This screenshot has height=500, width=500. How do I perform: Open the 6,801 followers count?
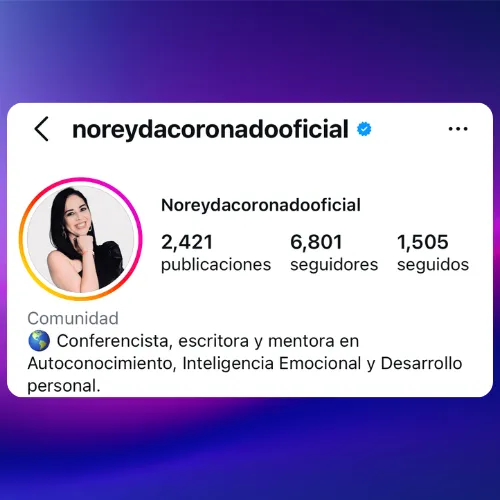(316, 242)
